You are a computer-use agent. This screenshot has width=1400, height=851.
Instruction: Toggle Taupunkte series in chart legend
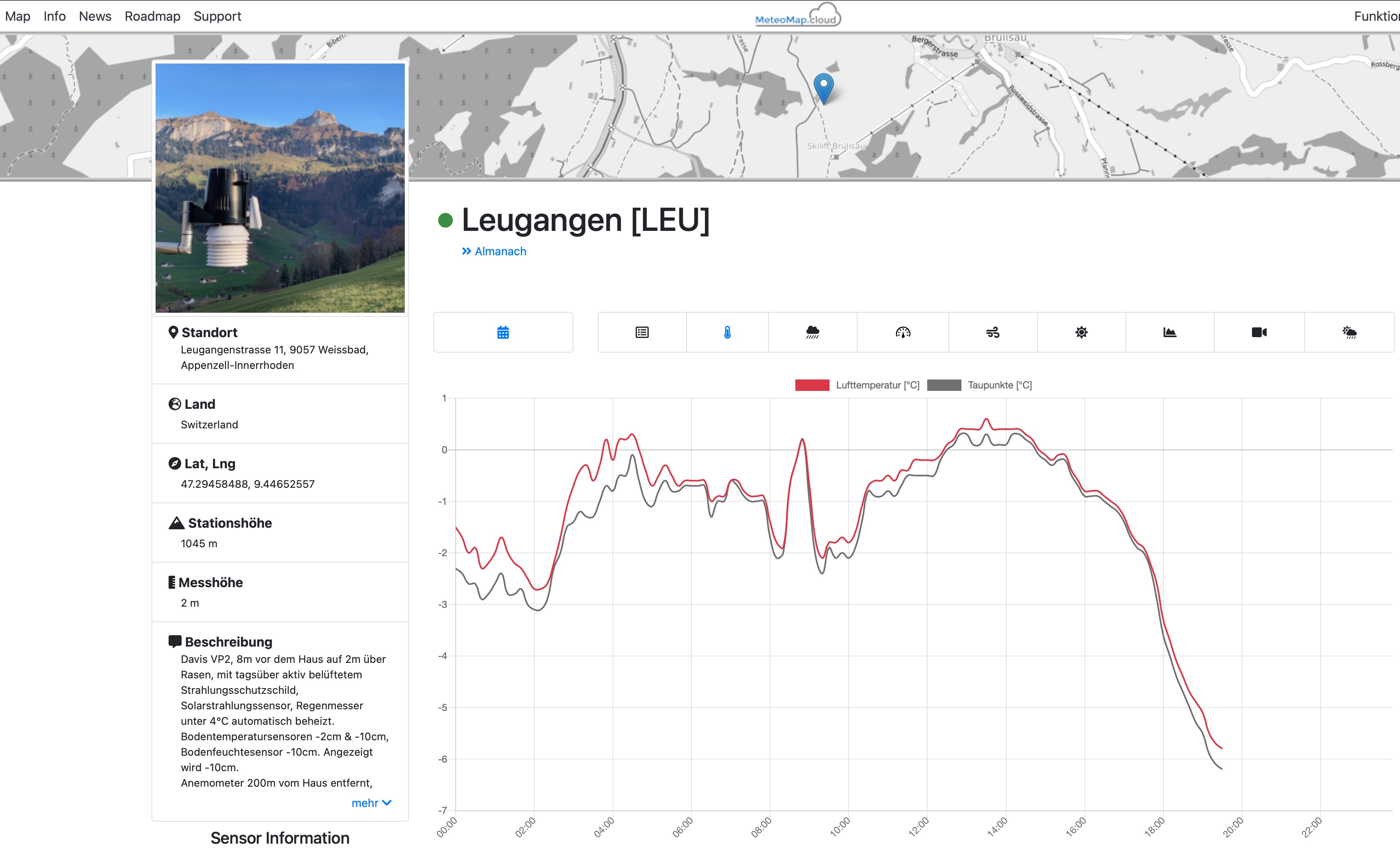[x=979, y=385]
